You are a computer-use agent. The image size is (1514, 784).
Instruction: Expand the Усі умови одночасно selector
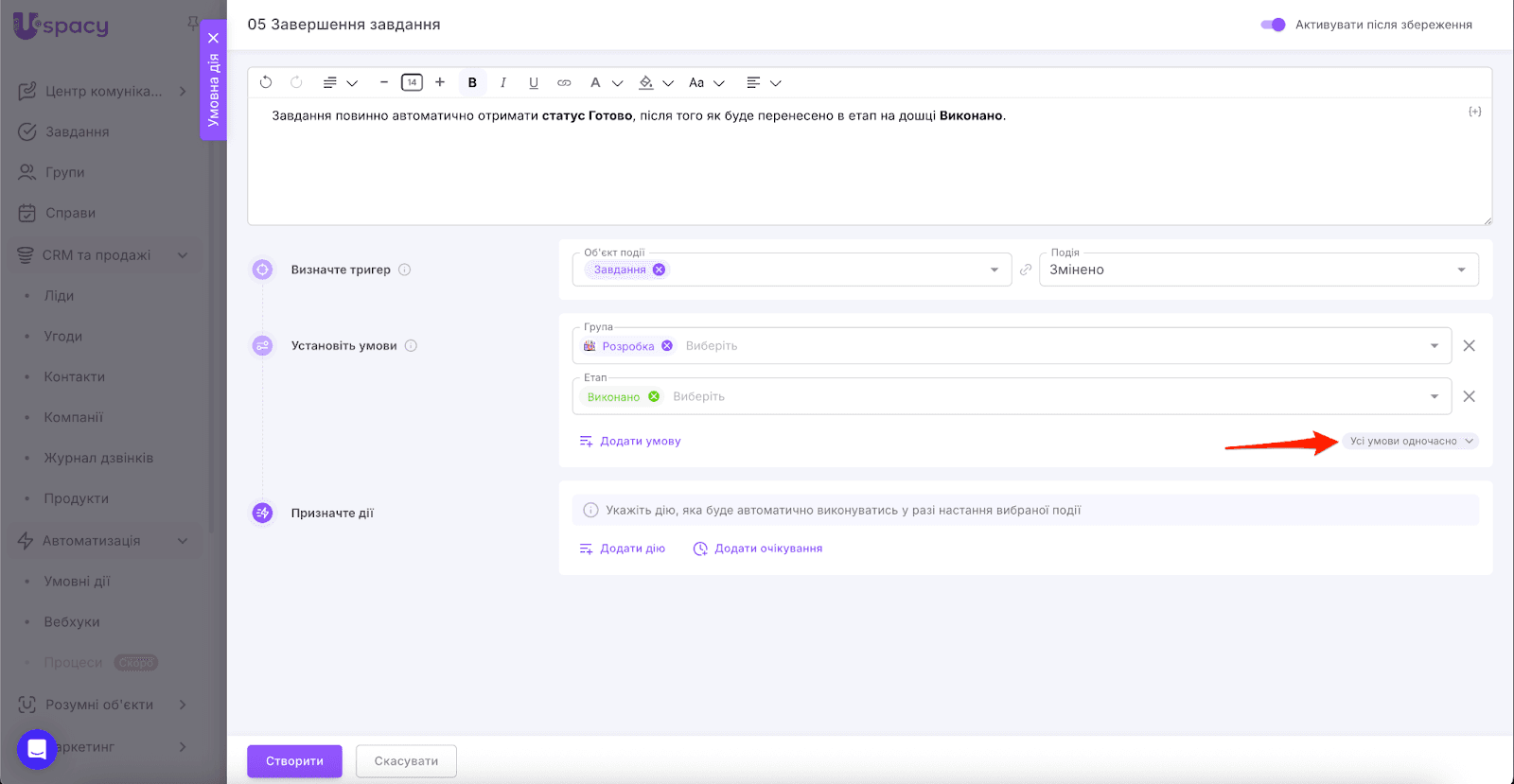[1410, 442]
